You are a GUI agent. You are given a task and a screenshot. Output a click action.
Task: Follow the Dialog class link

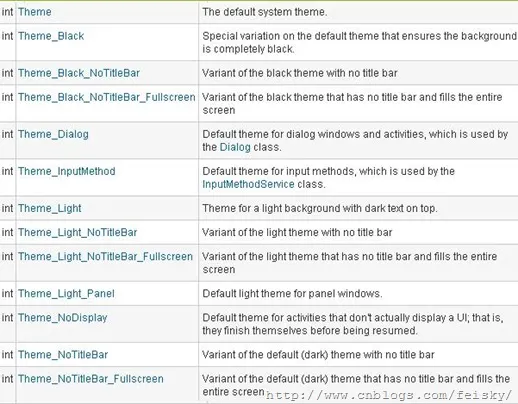click(235, 147)
